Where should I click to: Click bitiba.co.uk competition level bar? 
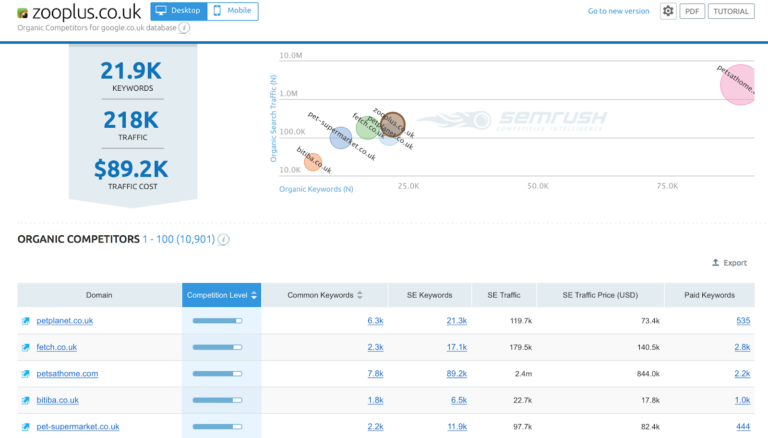coord(217,400)
